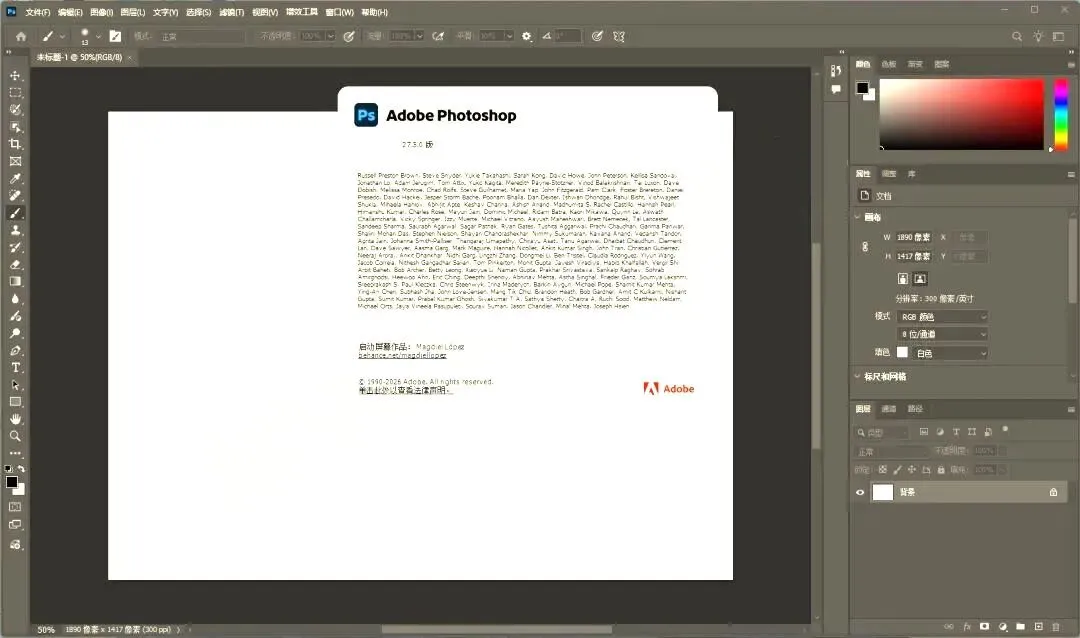Toggle the width-height link chain icon
The image size is (1080, 638).
coord(865,247)
